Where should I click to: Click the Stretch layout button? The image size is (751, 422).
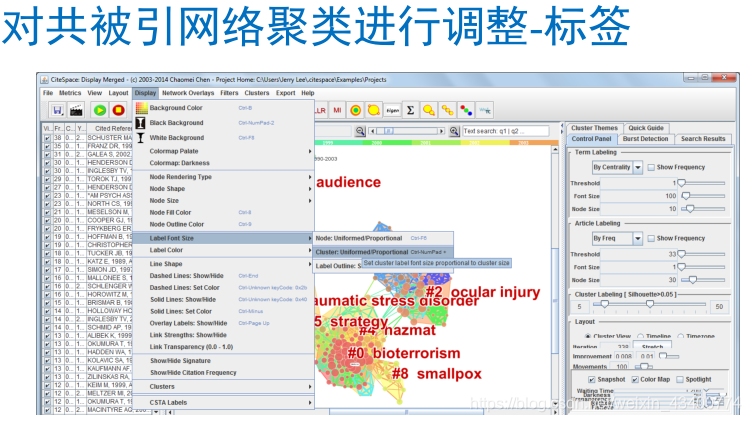652,345
